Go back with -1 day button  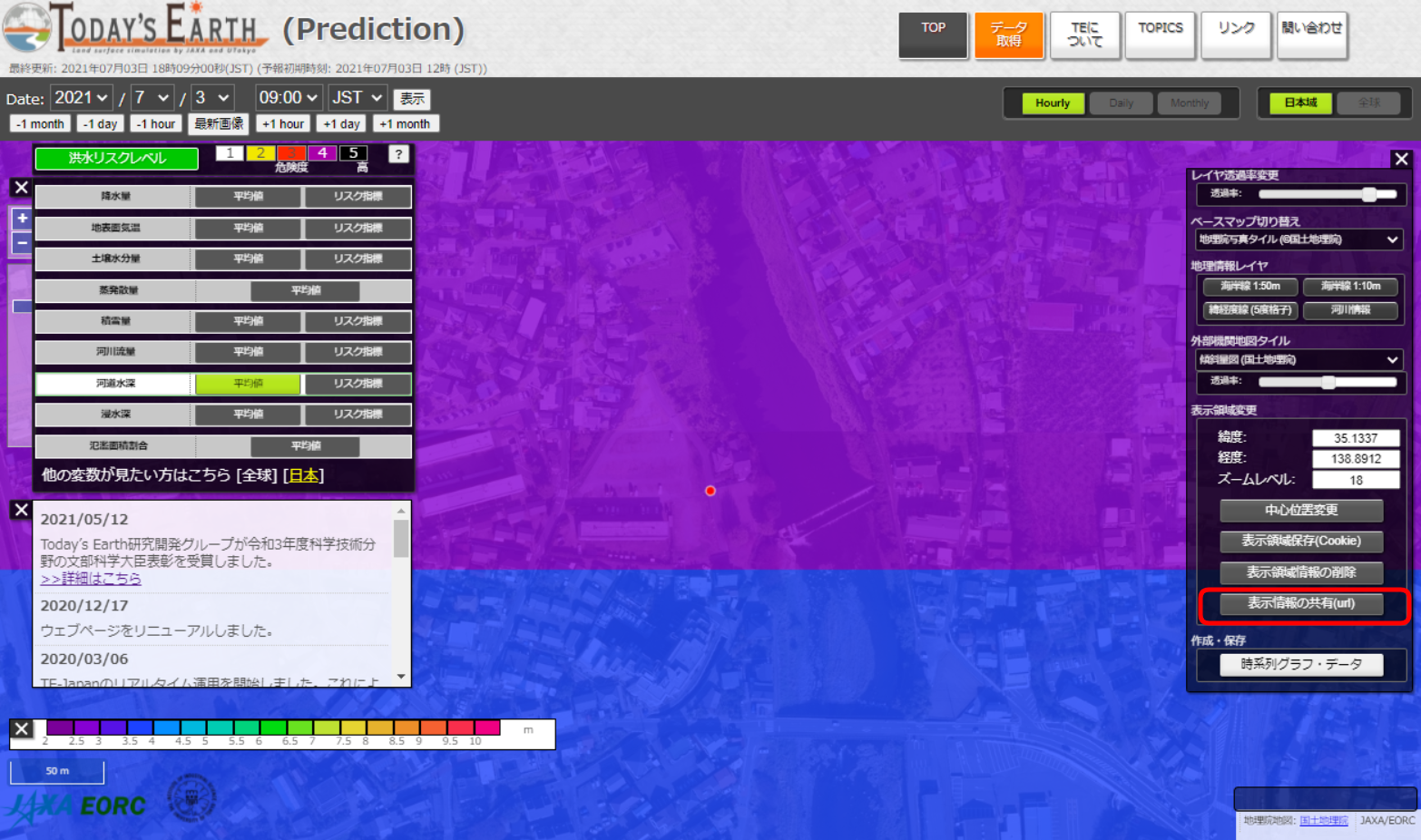[x=101, y=124]
